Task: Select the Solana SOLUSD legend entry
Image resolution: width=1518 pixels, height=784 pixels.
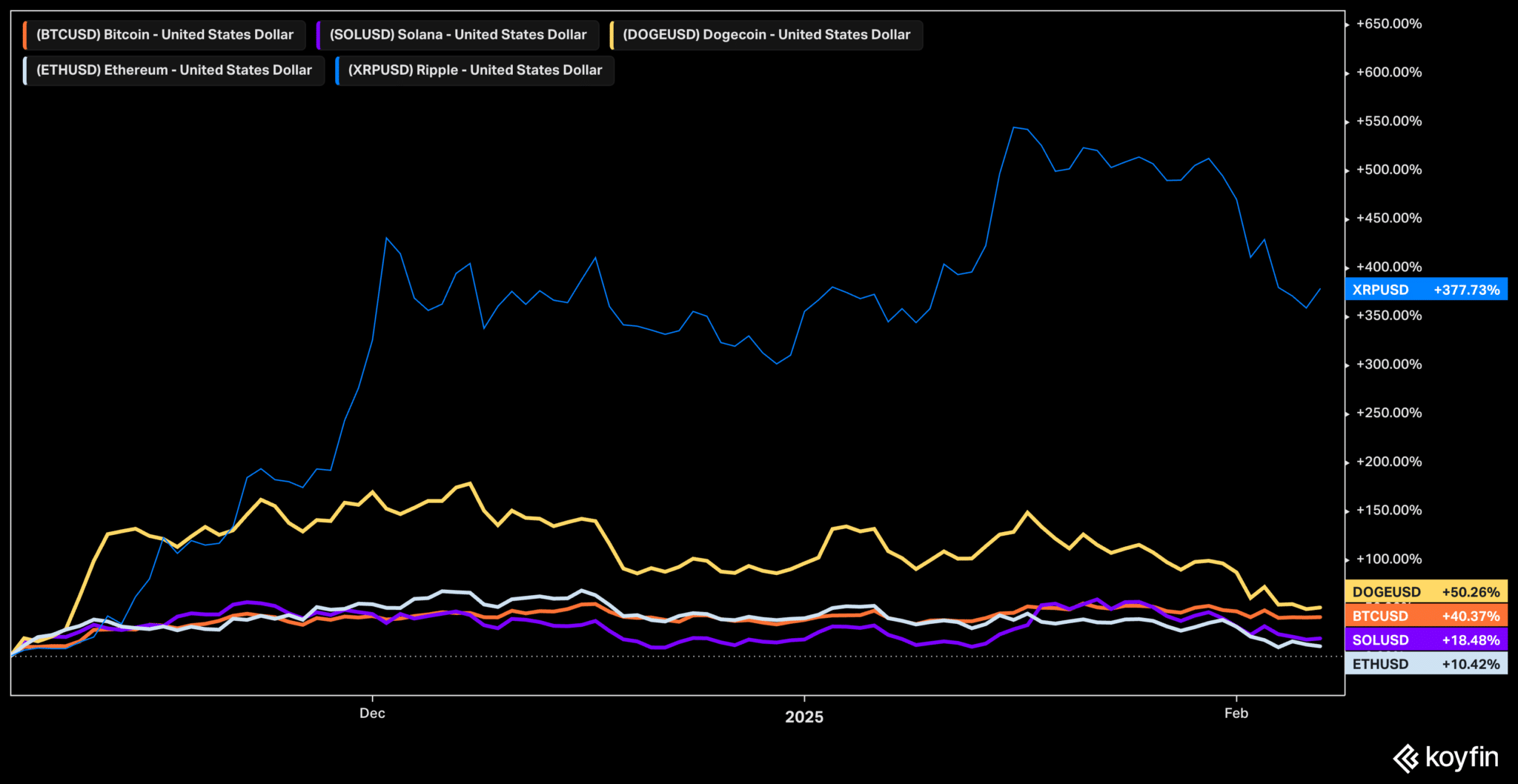Action: (x=457, y=35)
